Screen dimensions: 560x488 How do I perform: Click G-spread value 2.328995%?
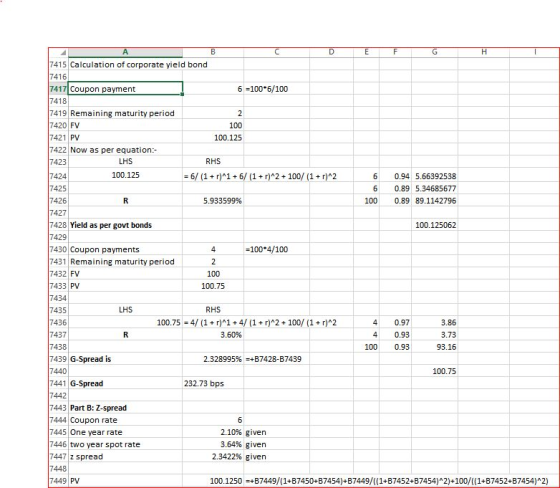point(222,359)
